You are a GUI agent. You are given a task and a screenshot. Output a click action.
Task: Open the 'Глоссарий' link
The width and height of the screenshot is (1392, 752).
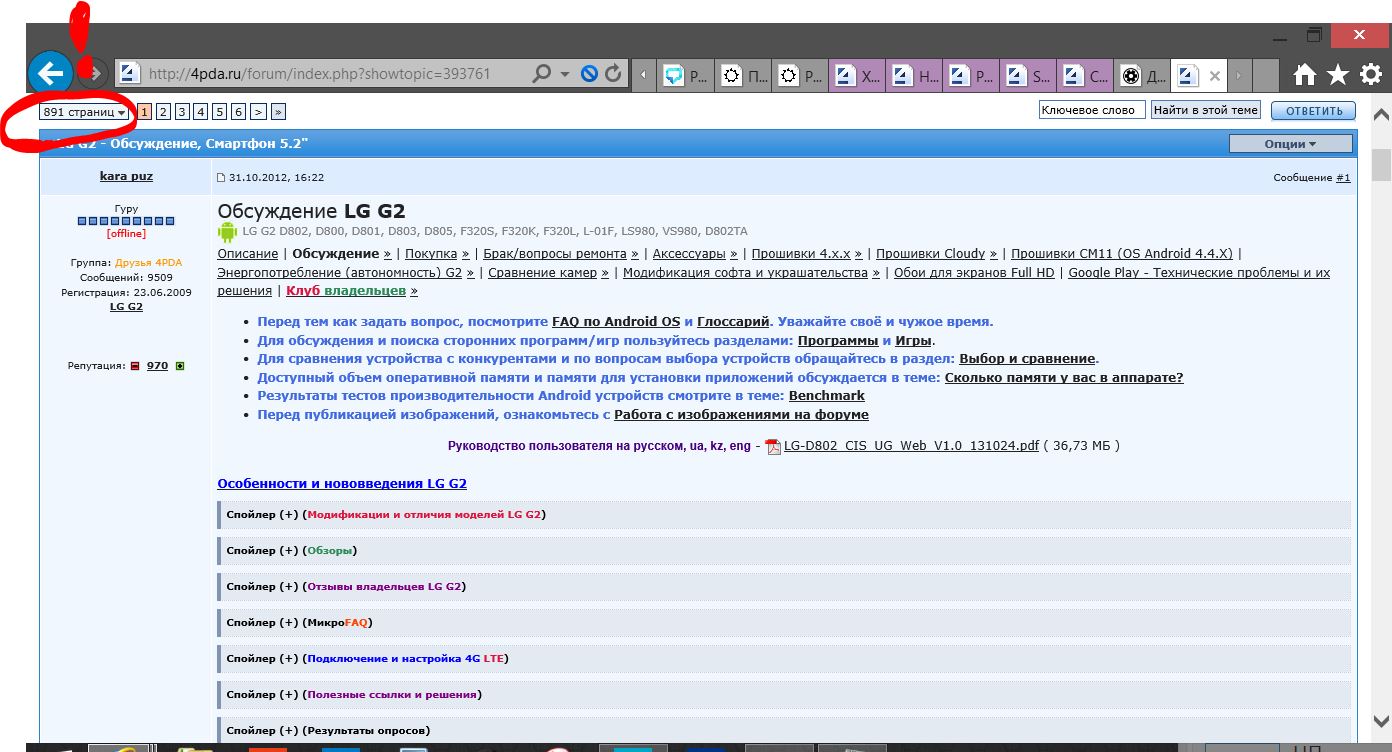[733, 322]
